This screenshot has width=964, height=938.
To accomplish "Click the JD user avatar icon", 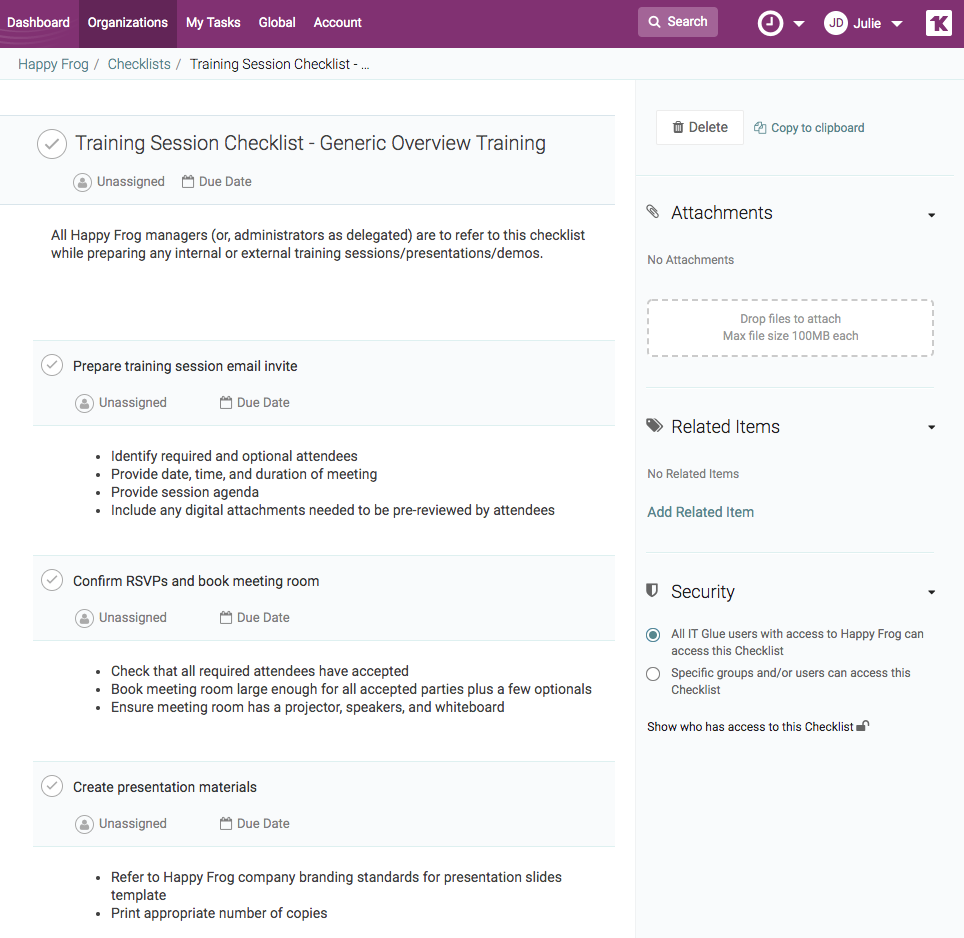I will (836, 23).
